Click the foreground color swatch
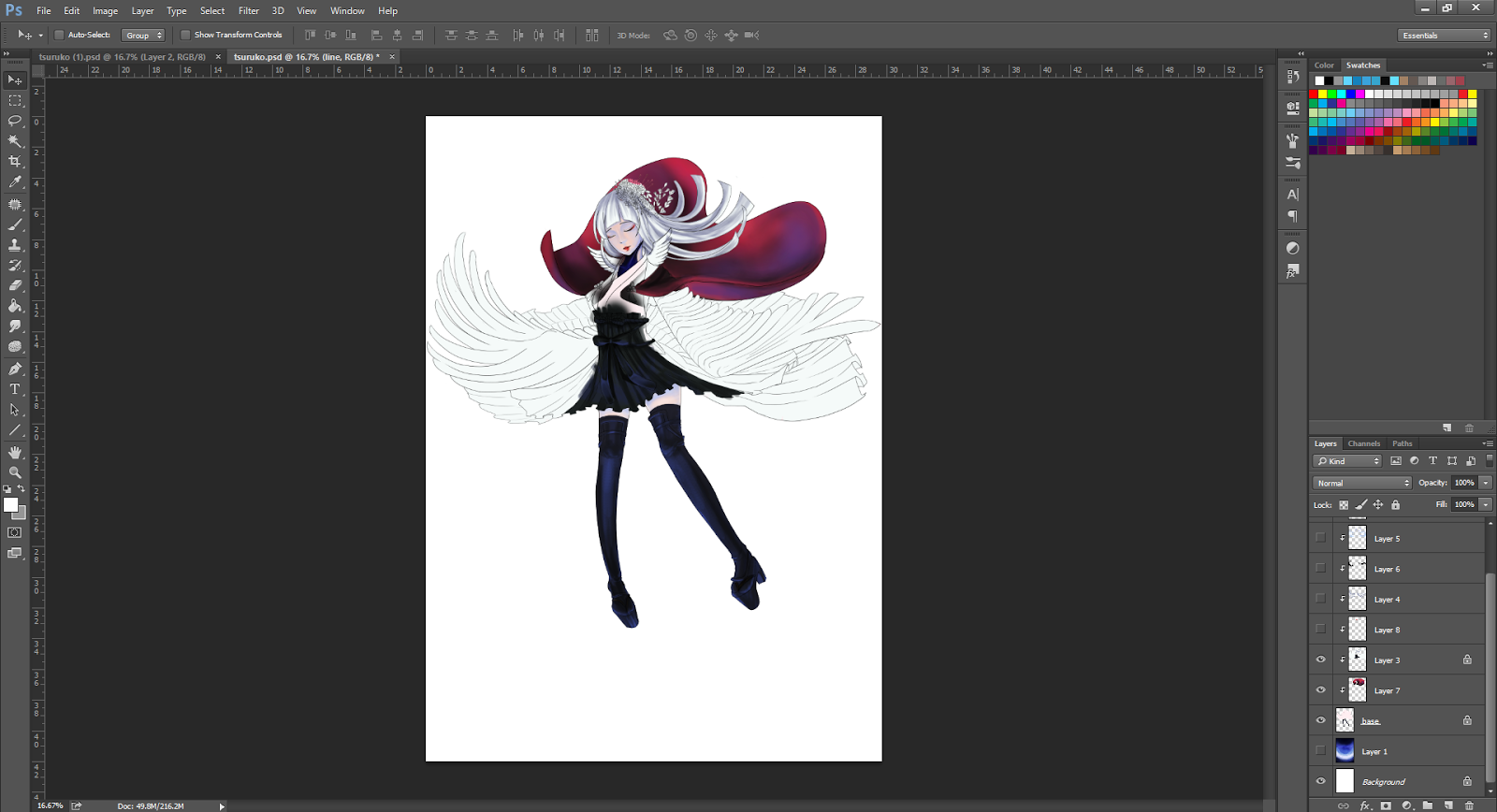Image resolution: width=1497 pixels, height=812 pixels. [x=10, y=505]
